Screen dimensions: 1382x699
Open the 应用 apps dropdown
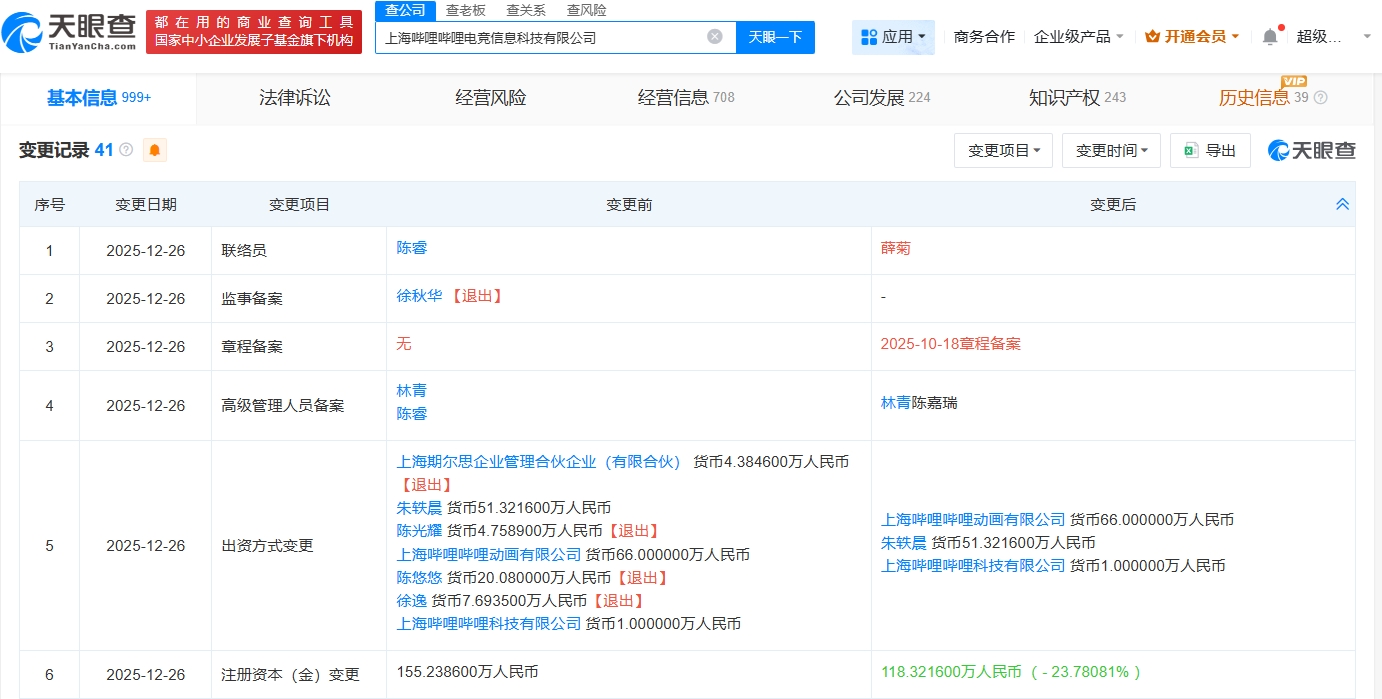(893, 37)
